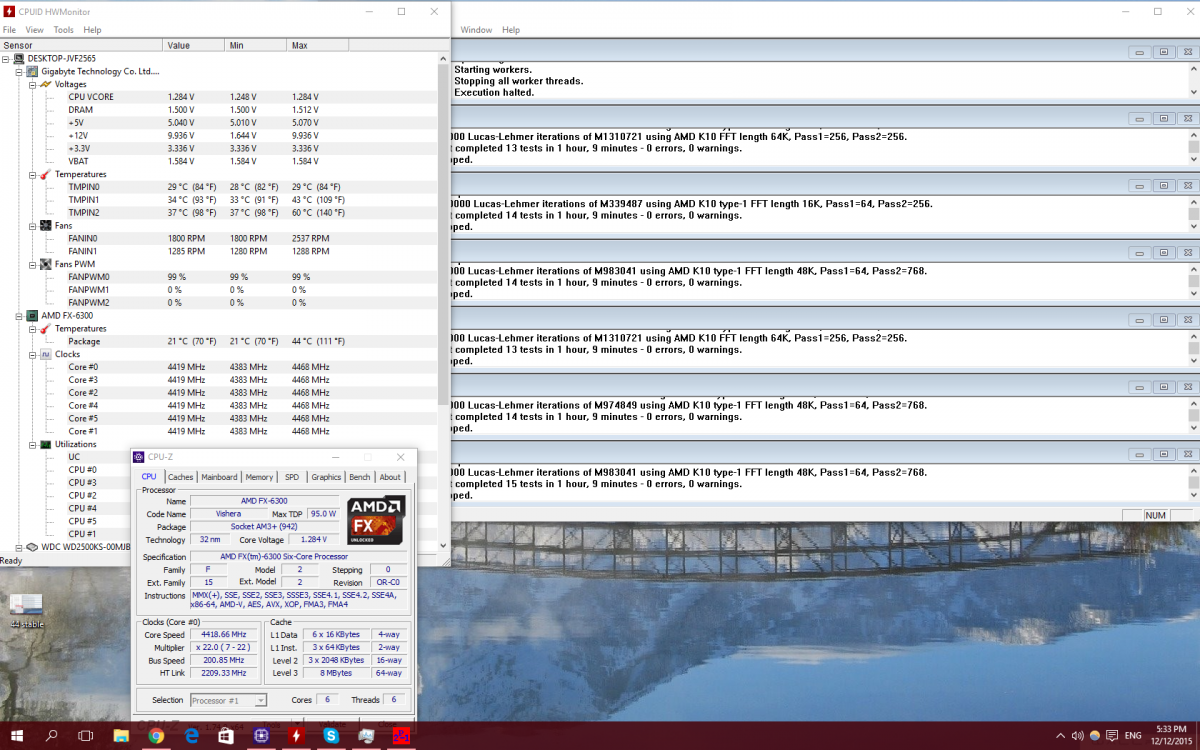Viewport: 1200px width, 750px height.
Task: Click the DESKTOP-JVF2565 computer icon
Action: click(x=20, y=58)
